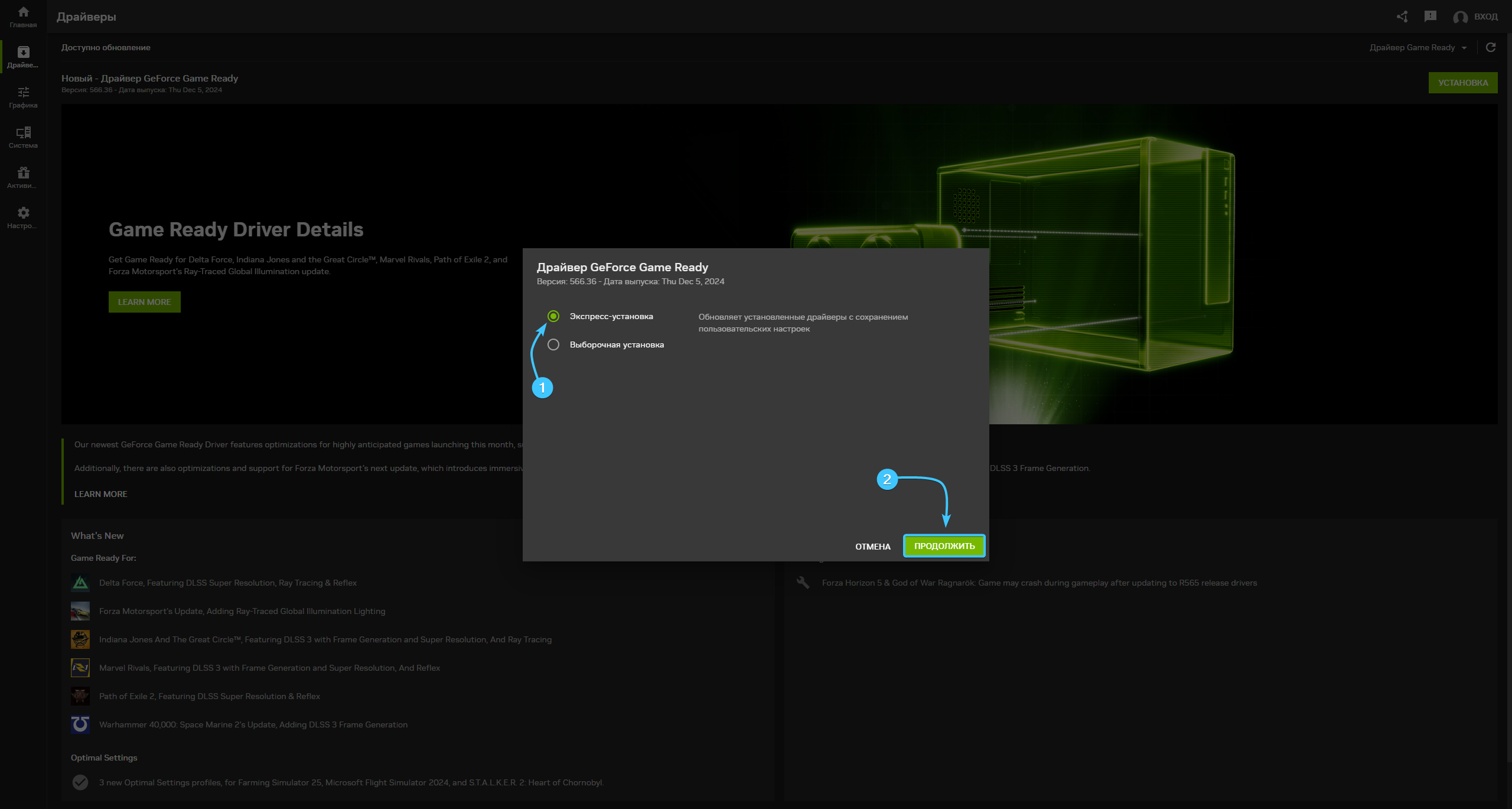1512x809 pixels.
Task: Select Выборочная установка radio button
Action: [553, 345]
